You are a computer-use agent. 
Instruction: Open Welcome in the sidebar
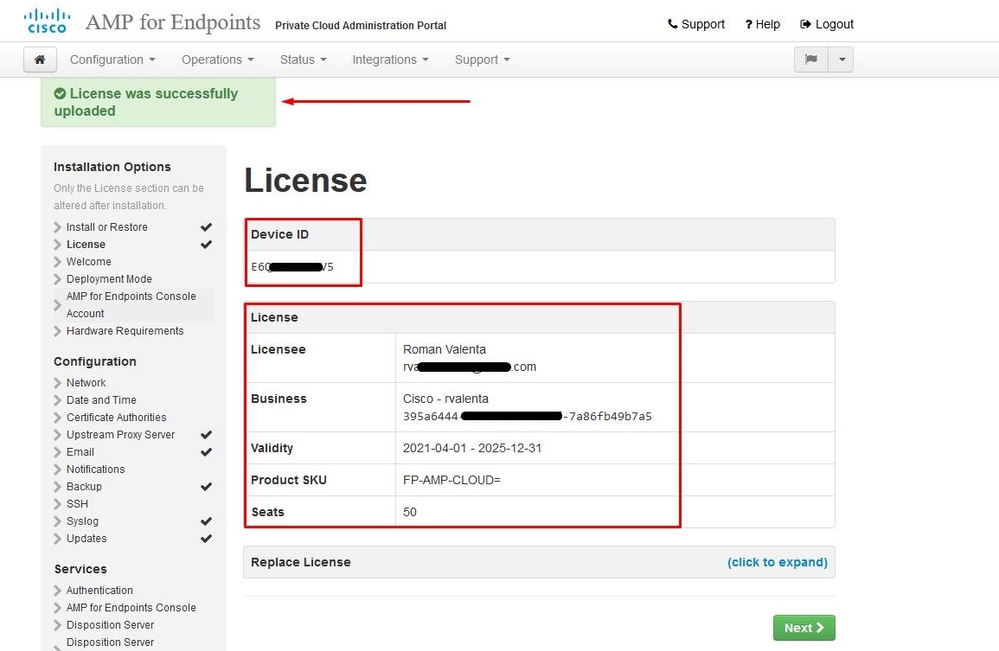pos(89,262)
